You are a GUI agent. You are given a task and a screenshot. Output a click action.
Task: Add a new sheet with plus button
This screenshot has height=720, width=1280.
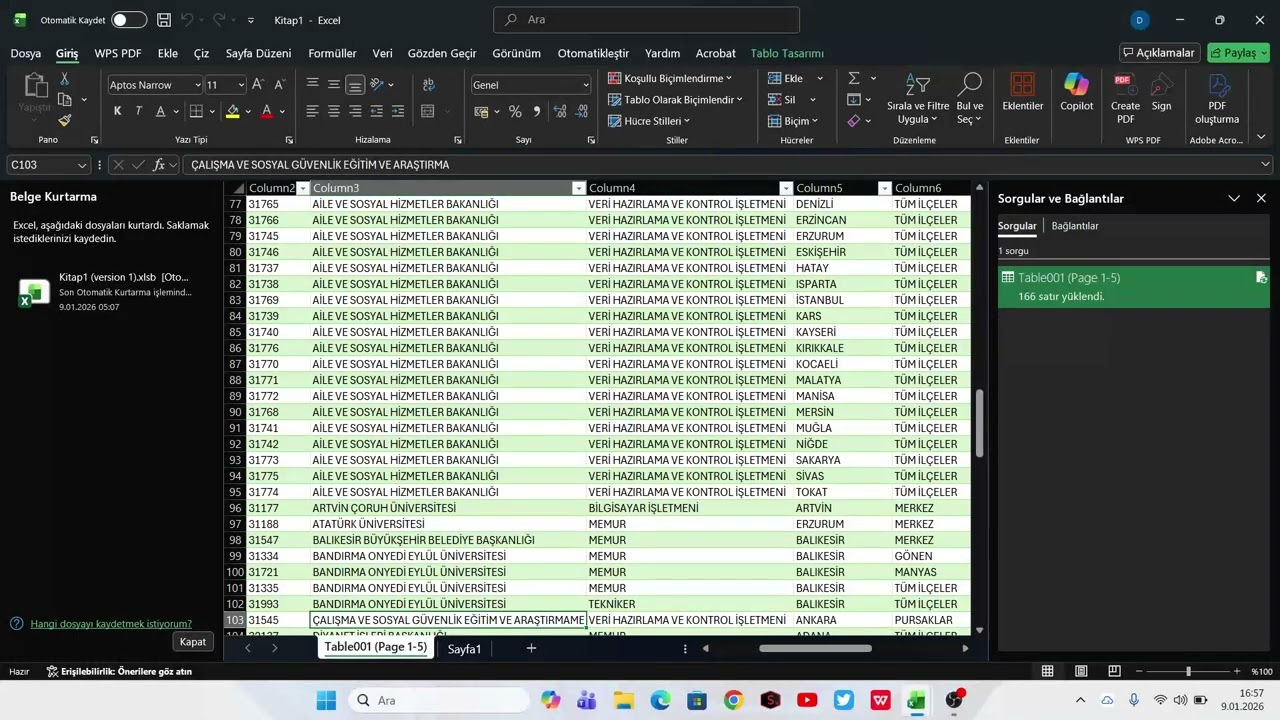click(x=531, y=648)
